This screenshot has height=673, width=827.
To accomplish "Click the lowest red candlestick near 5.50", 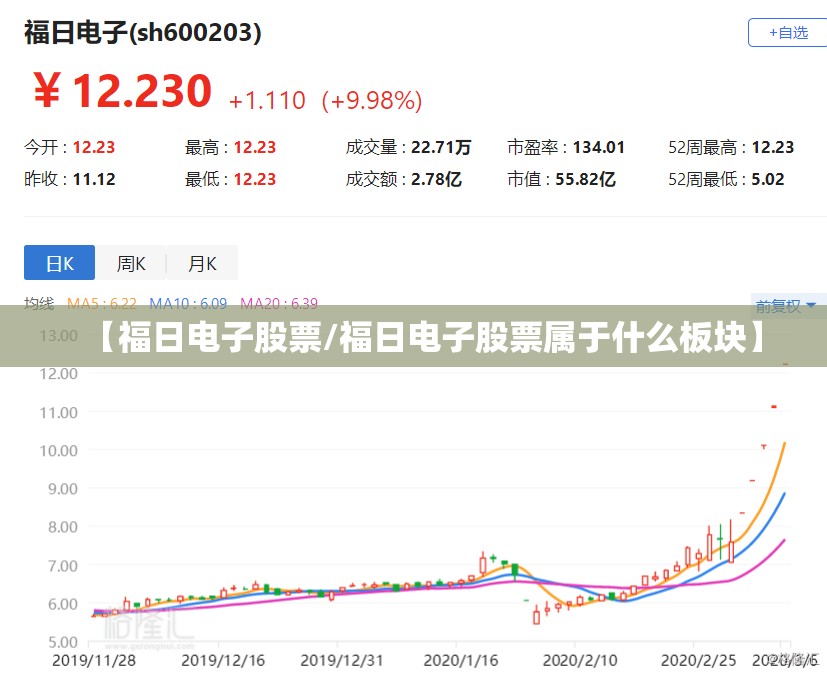I will pyautogui.click(x=536, y=616).
